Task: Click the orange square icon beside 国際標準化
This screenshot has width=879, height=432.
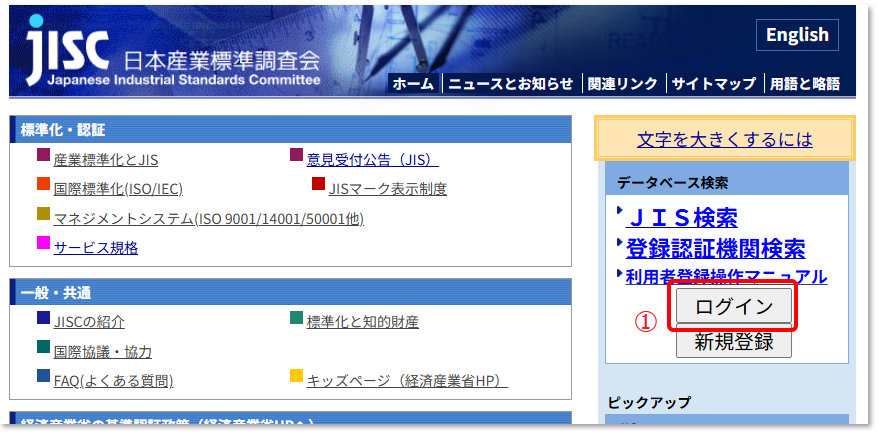Action: tap(44, 184)
